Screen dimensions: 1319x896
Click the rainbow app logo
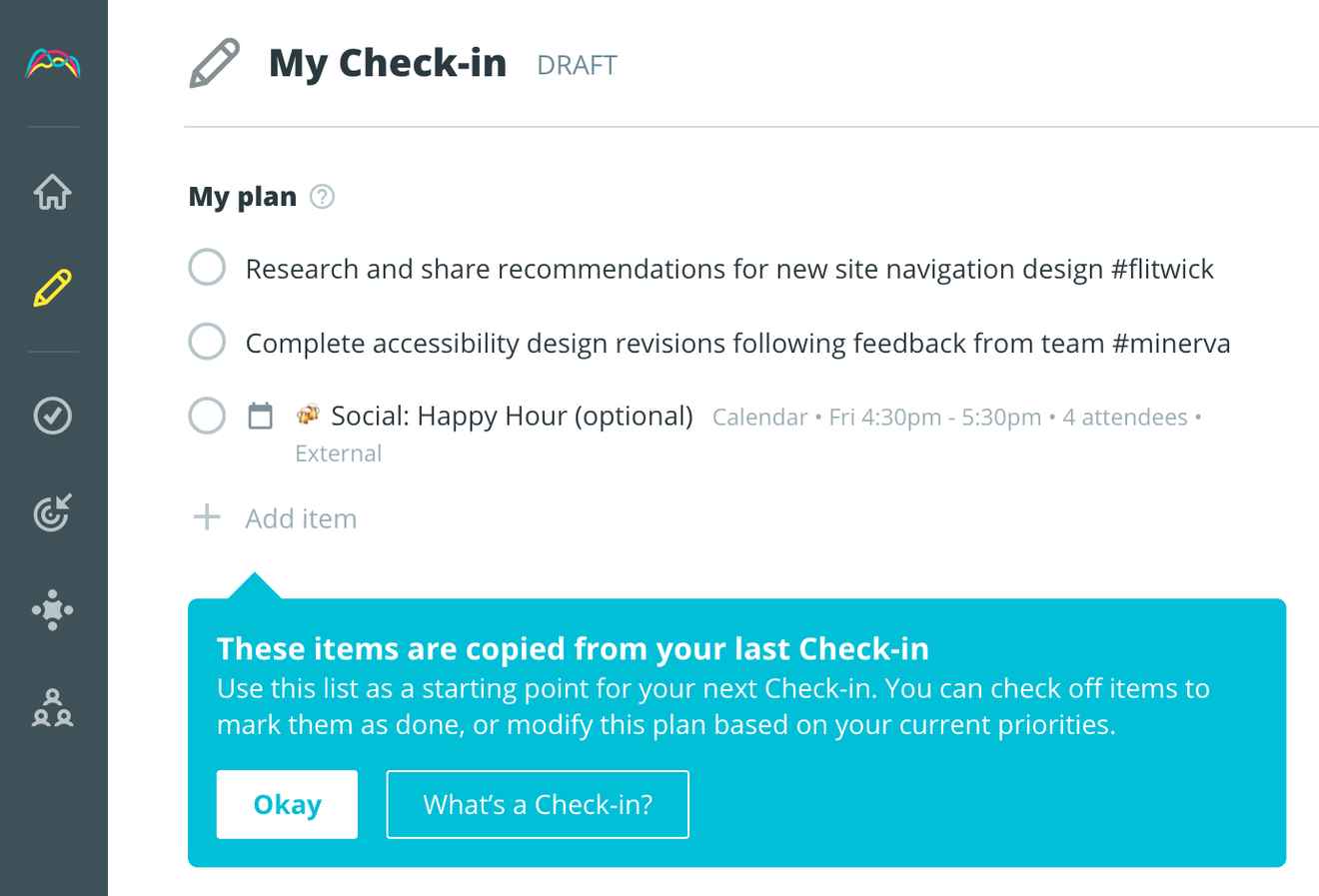coord(53,65)
